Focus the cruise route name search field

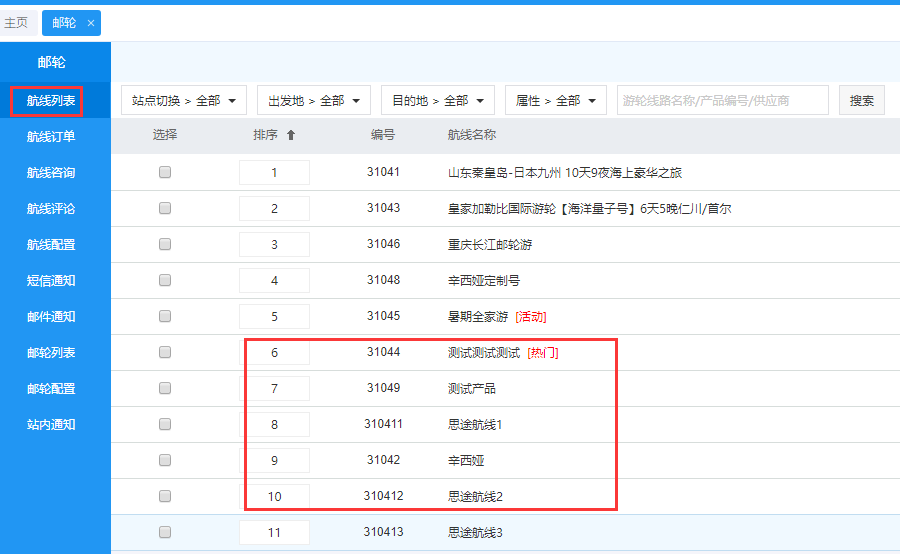click(x=722, y=101)
